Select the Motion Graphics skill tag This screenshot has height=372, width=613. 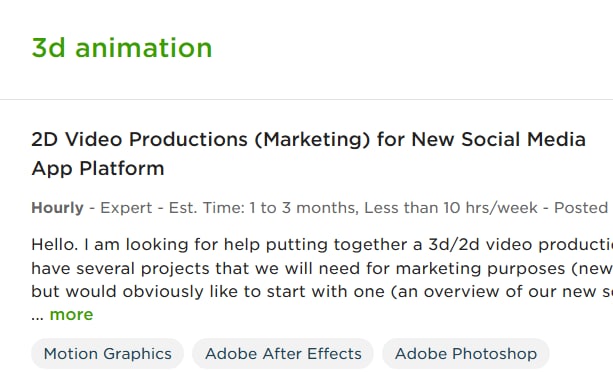(x=108, y=354)
